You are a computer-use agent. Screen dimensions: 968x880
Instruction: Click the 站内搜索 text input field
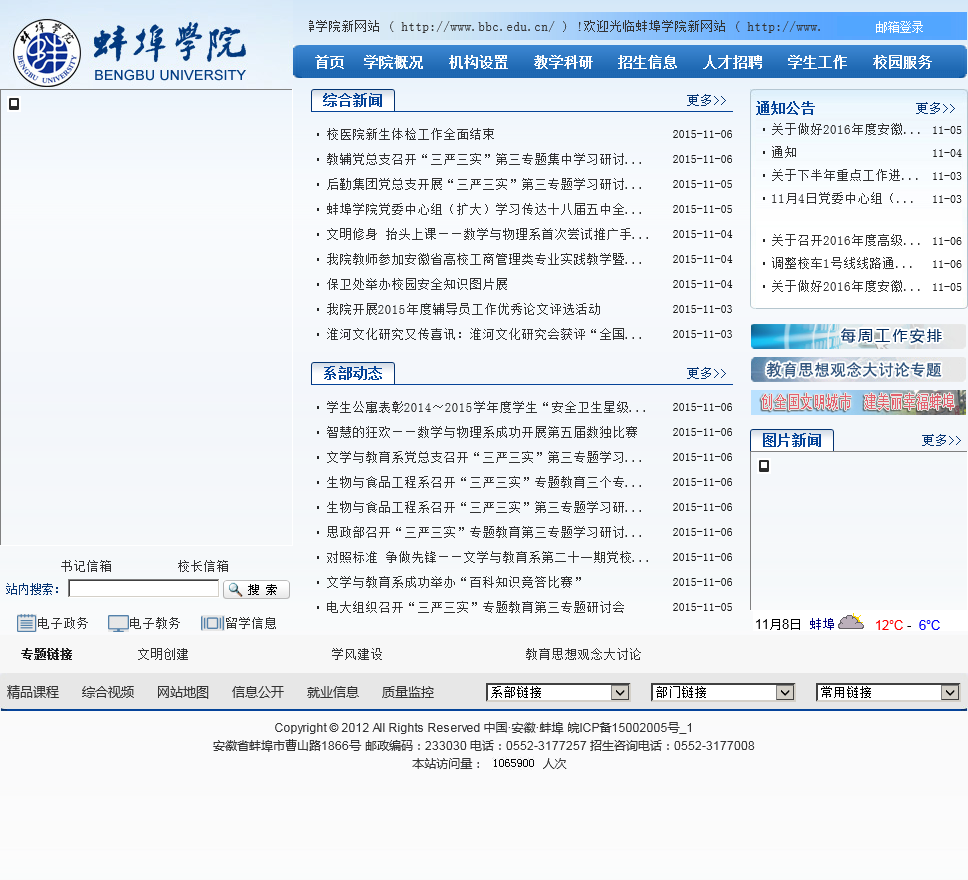click(143, 589)
